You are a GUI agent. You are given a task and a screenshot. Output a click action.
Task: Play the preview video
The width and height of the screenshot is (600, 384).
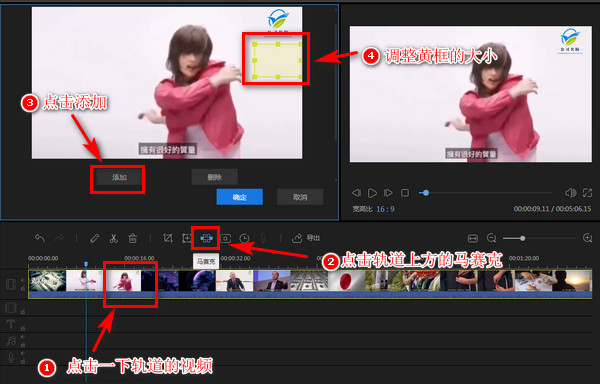[x=372, y=193]
